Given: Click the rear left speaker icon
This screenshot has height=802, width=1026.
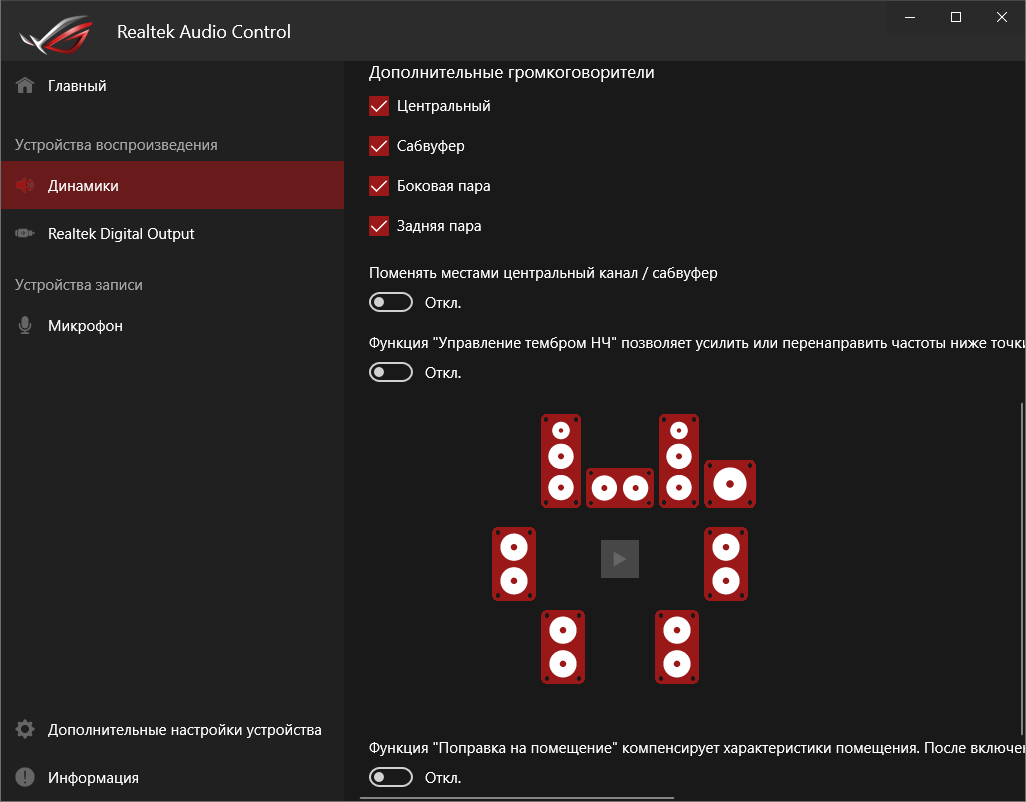Looking at the screenshot, I should tap(562, 647).
